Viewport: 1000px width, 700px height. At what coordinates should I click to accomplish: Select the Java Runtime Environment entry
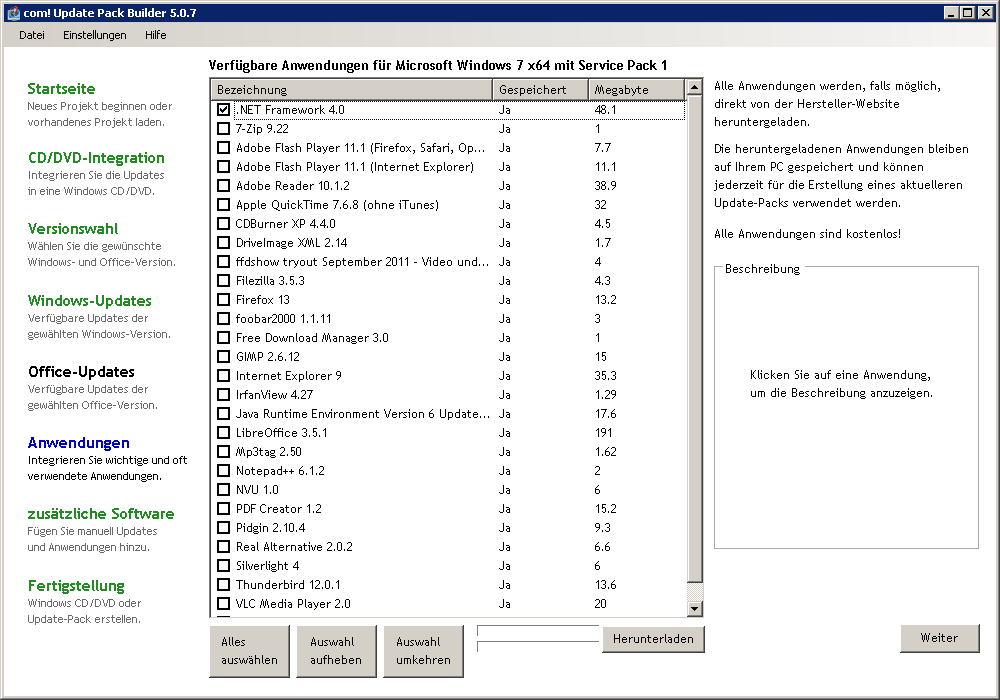362,414
